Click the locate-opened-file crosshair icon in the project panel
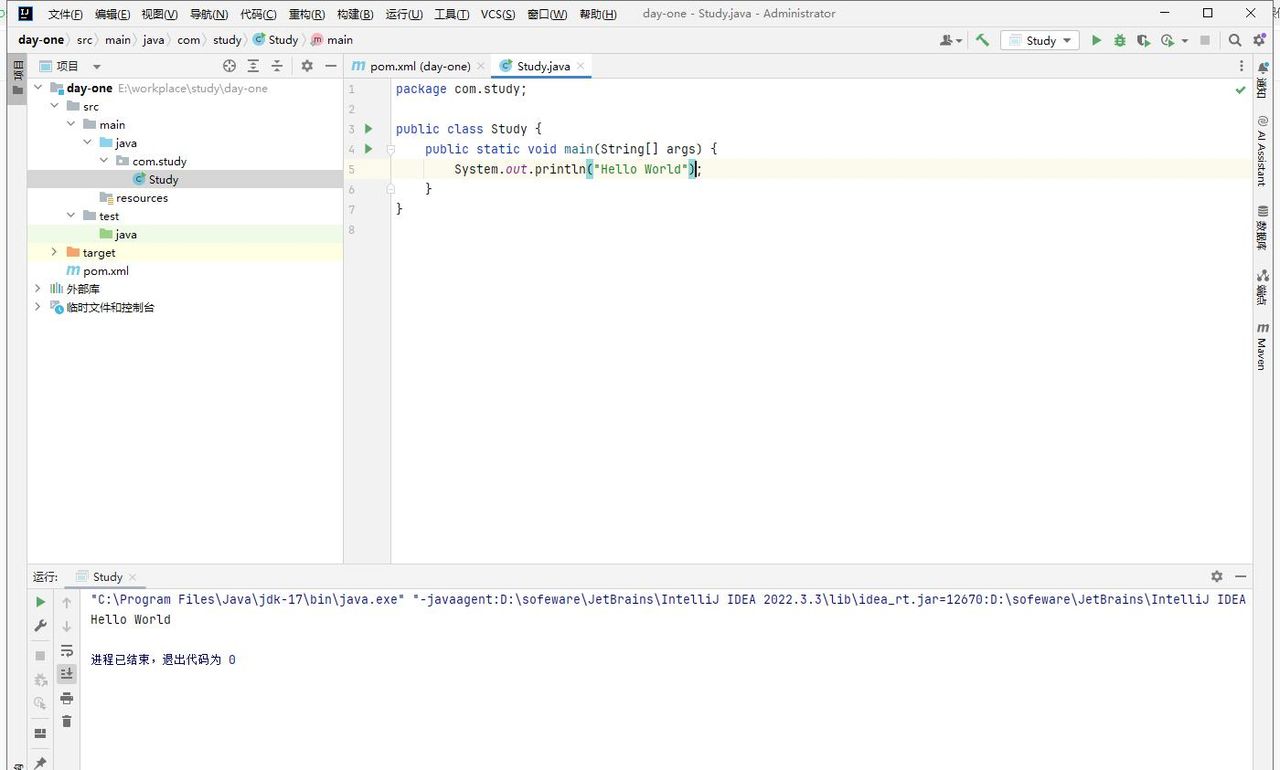The image size is (1280, 770). click(229, 66)
